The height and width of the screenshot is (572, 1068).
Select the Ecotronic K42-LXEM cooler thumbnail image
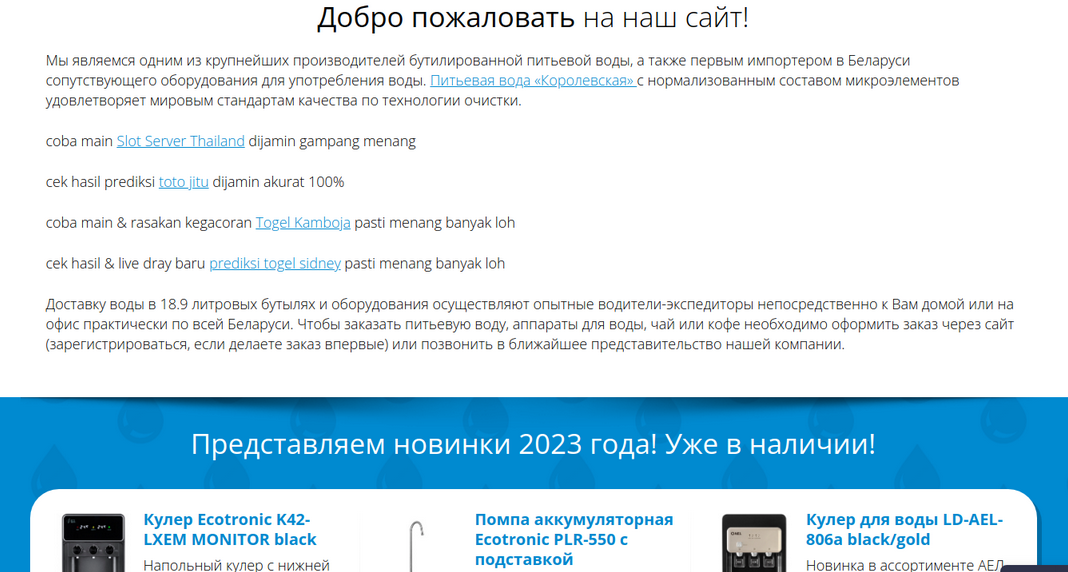93,543
